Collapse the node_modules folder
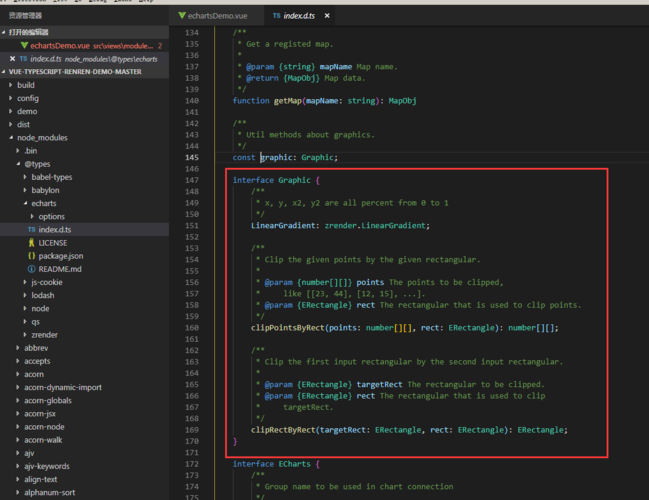The image size is (649, 500). 11,138
